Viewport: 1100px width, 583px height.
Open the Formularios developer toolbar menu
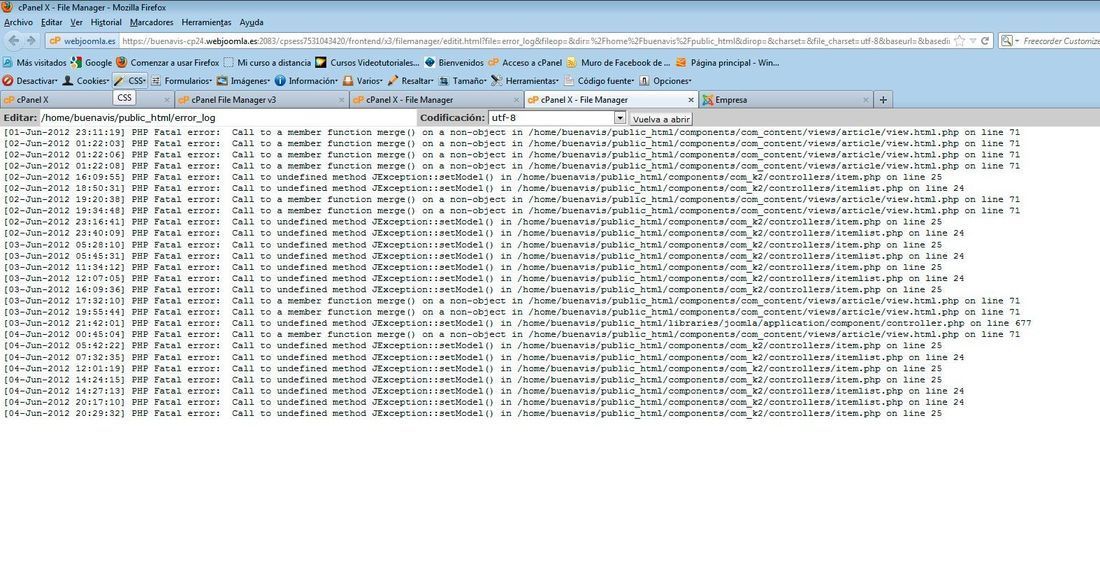click(181, 81)
